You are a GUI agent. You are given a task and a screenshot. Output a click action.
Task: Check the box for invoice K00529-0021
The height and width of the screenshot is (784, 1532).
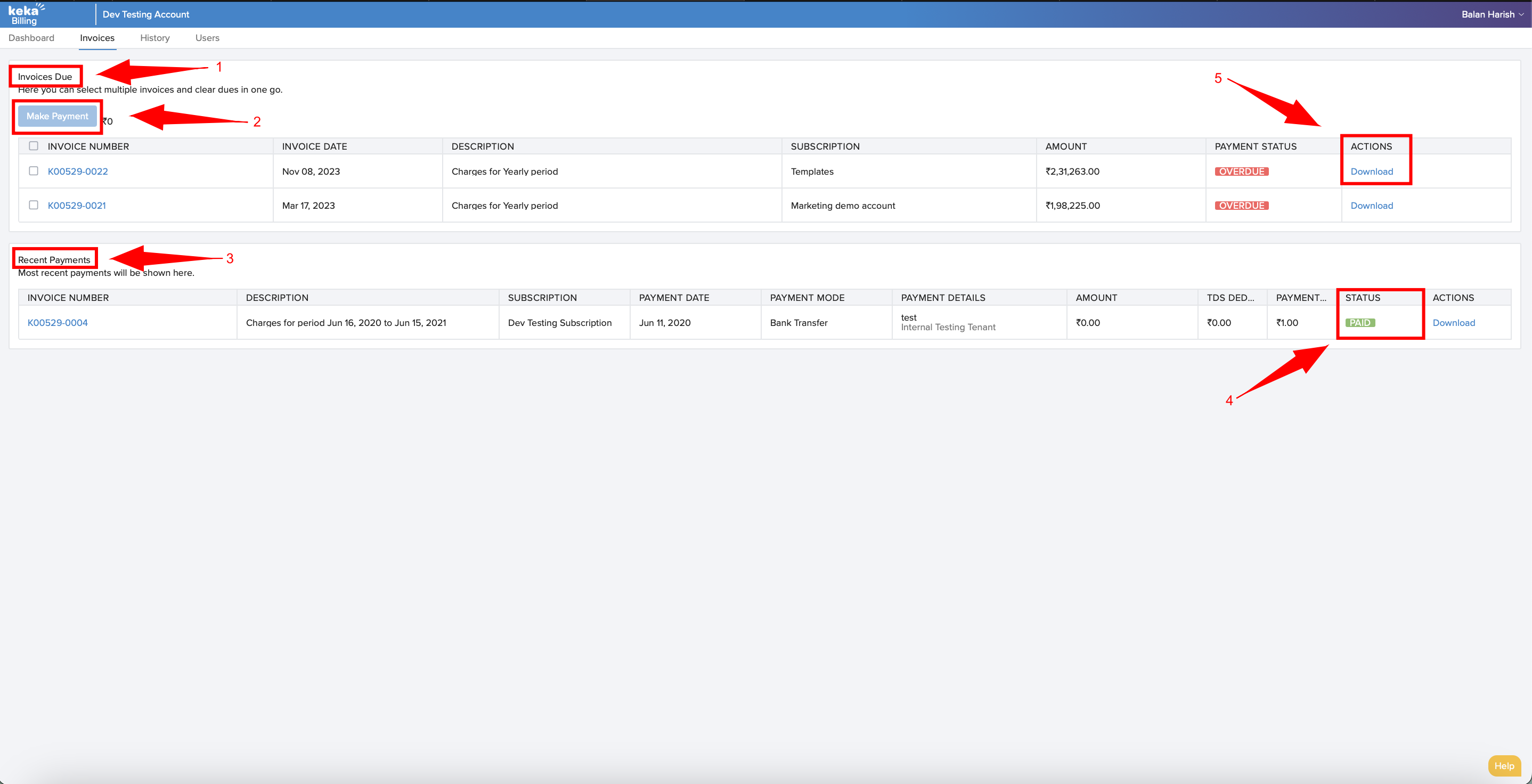point(34,205)
